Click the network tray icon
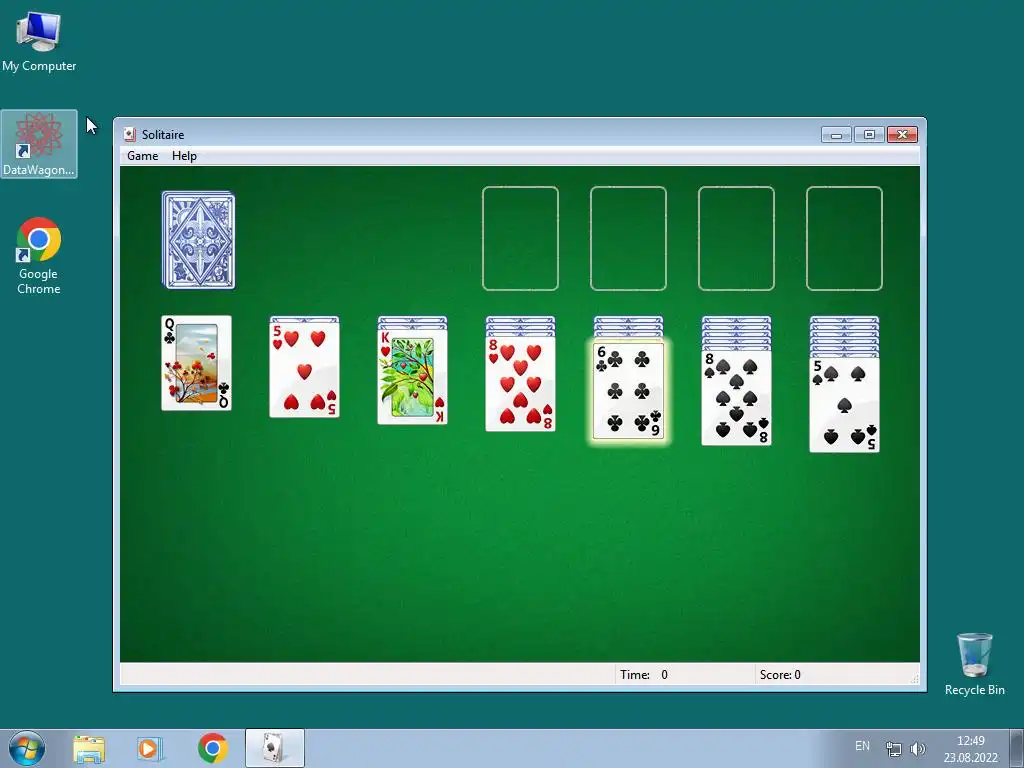 [x=893, y=748]
